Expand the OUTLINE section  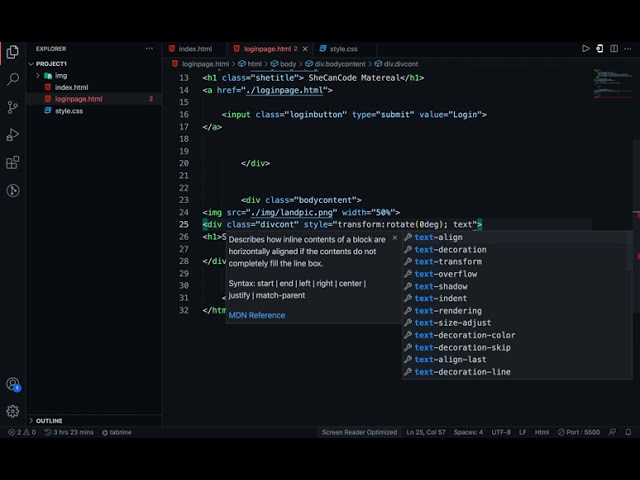94,421
